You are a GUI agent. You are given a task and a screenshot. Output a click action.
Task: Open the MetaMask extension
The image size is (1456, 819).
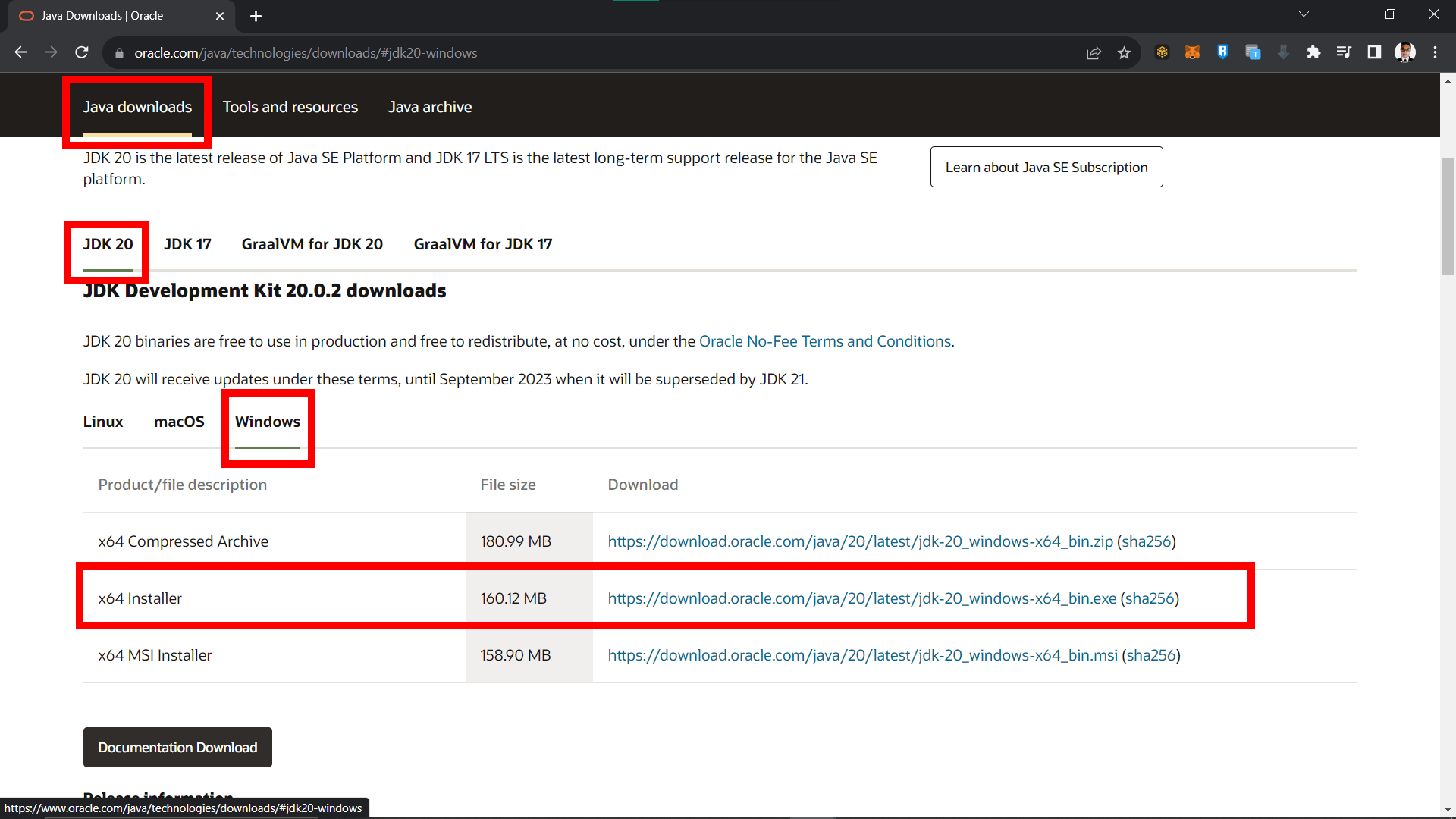coord(1192,52)
